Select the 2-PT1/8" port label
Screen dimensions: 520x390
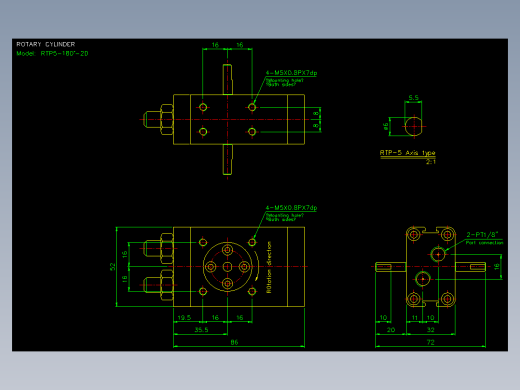pyautogui.click(x=482, y=235)
